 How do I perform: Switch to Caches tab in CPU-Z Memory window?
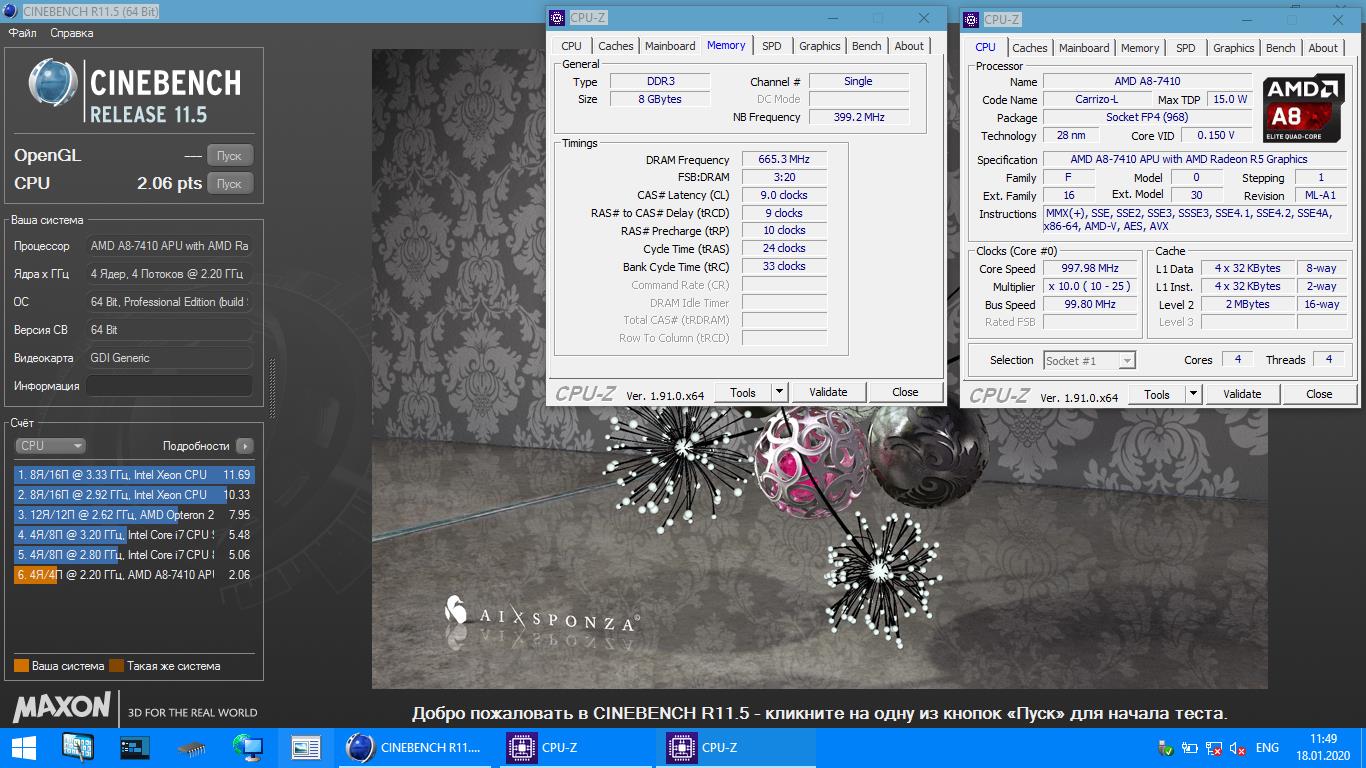point(615,46)
